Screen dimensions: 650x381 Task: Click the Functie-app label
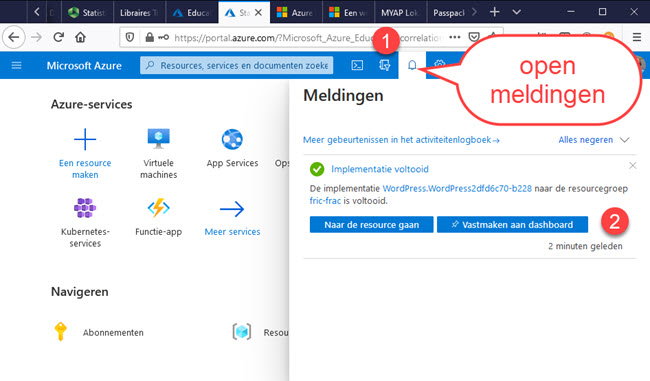[158, 232]
